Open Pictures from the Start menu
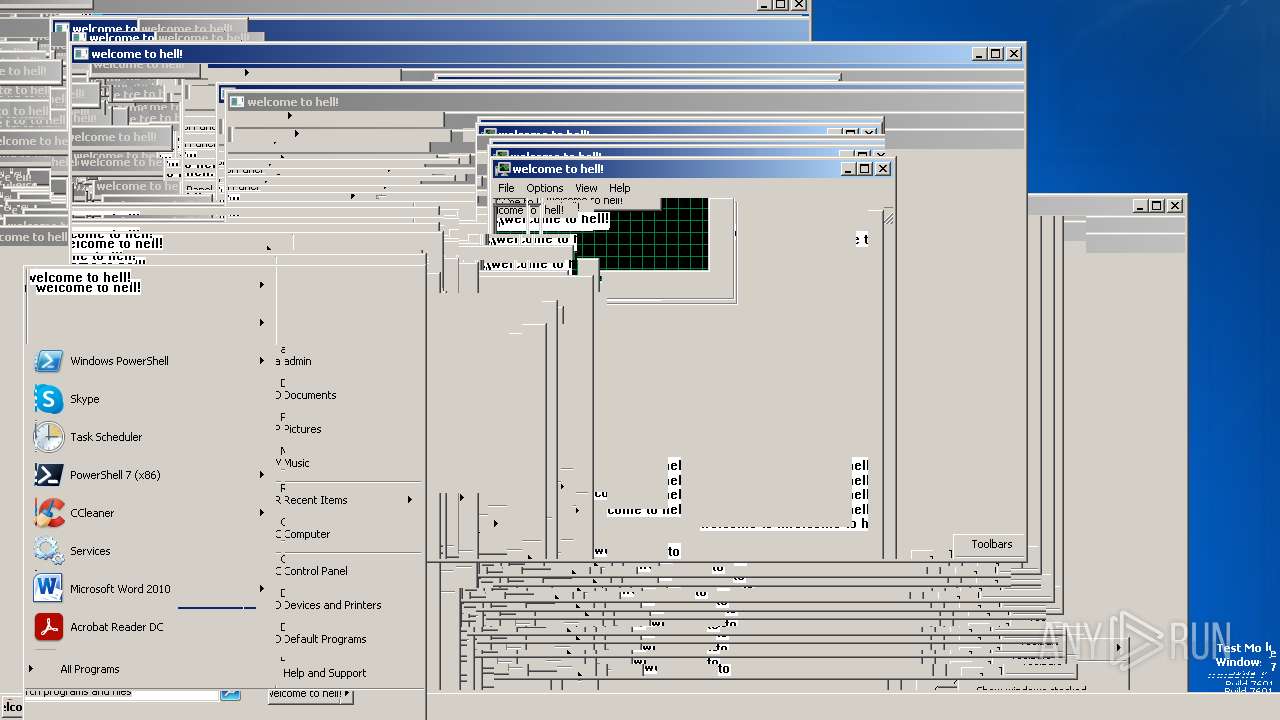The image size is (1280, 720). point(301,429)
